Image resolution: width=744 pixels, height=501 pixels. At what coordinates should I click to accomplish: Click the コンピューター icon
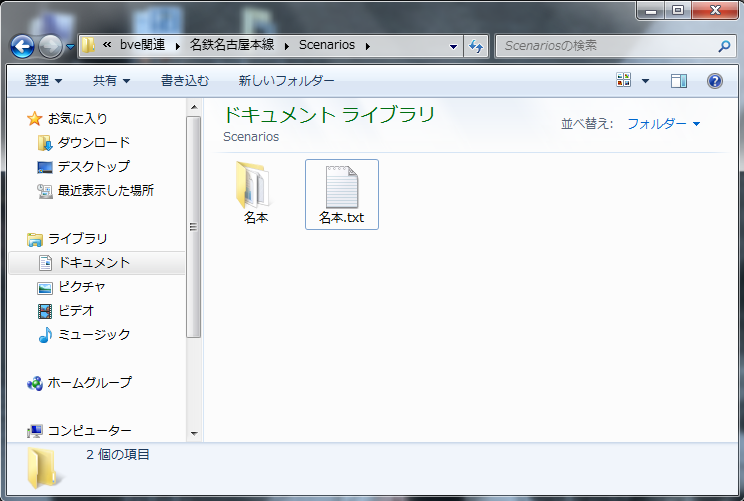[35, 431]
